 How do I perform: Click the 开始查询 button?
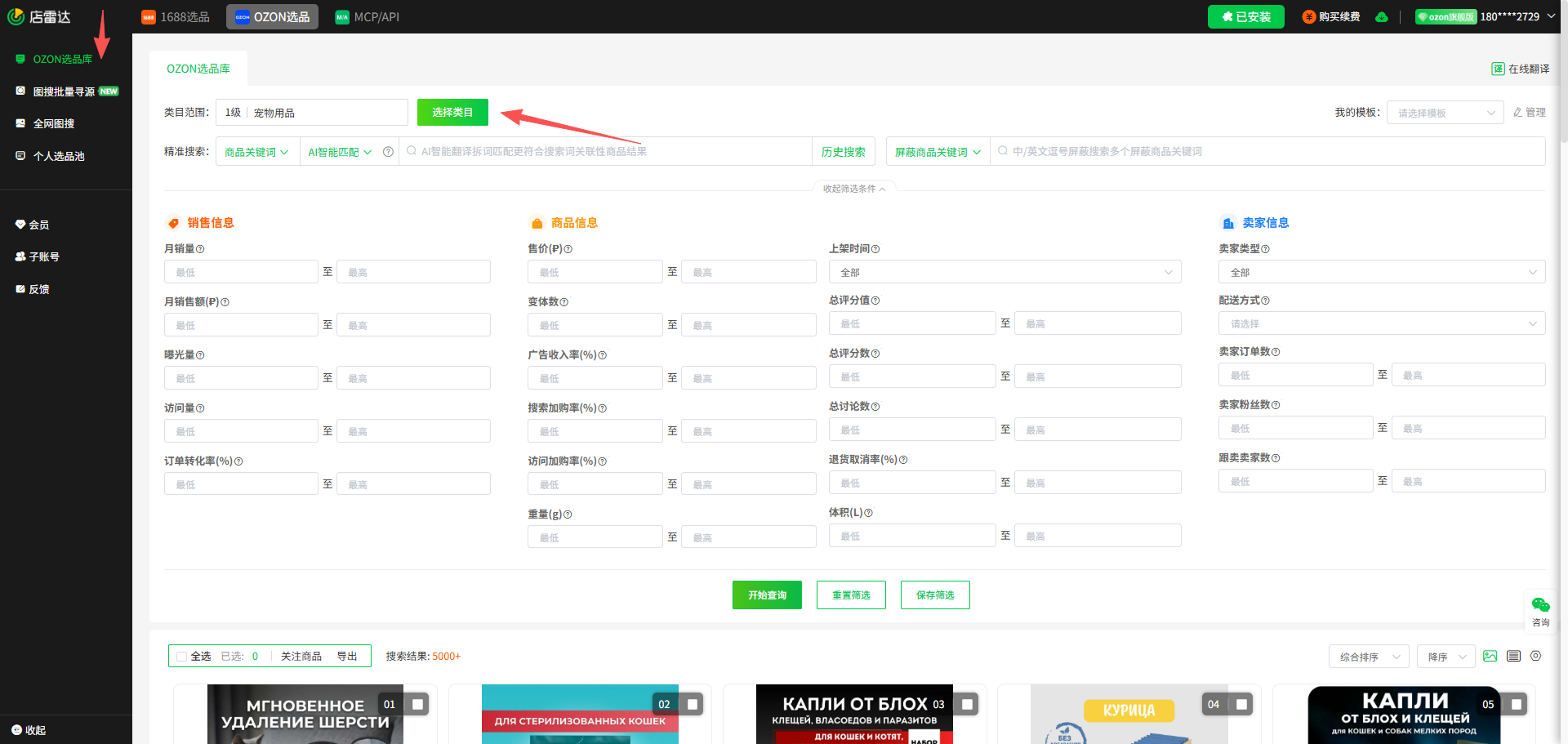[767, 595]
